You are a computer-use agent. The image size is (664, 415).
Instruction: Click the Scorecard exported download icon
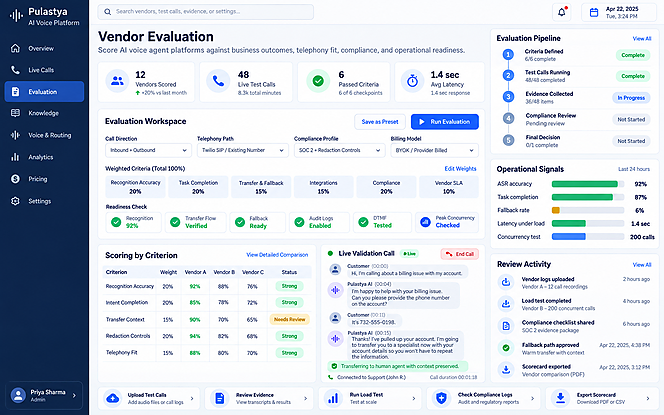pyautogui.click(x=506, y=370)
